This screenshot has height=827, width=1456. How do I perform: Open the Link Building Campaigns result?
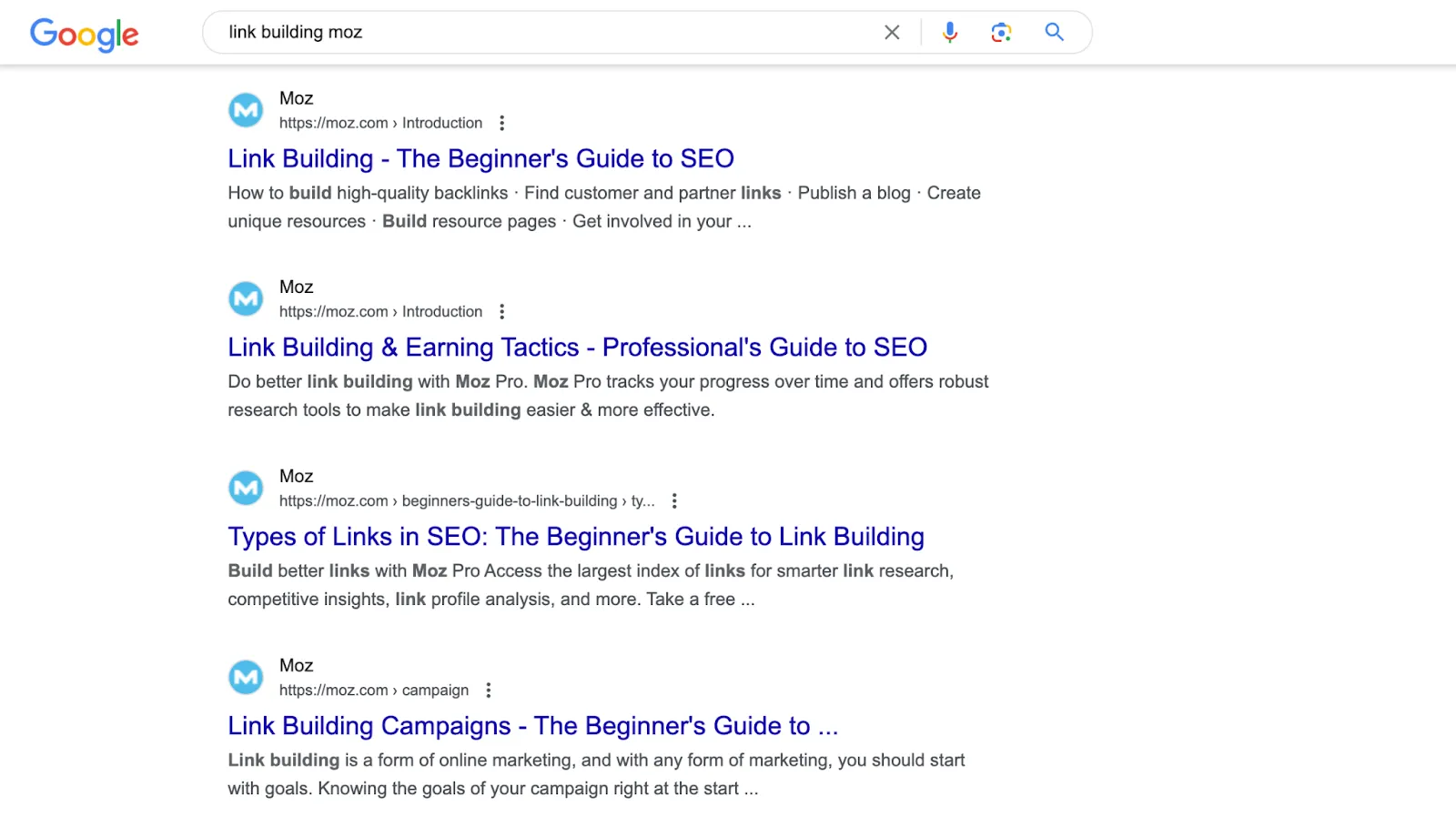point(532,725)
